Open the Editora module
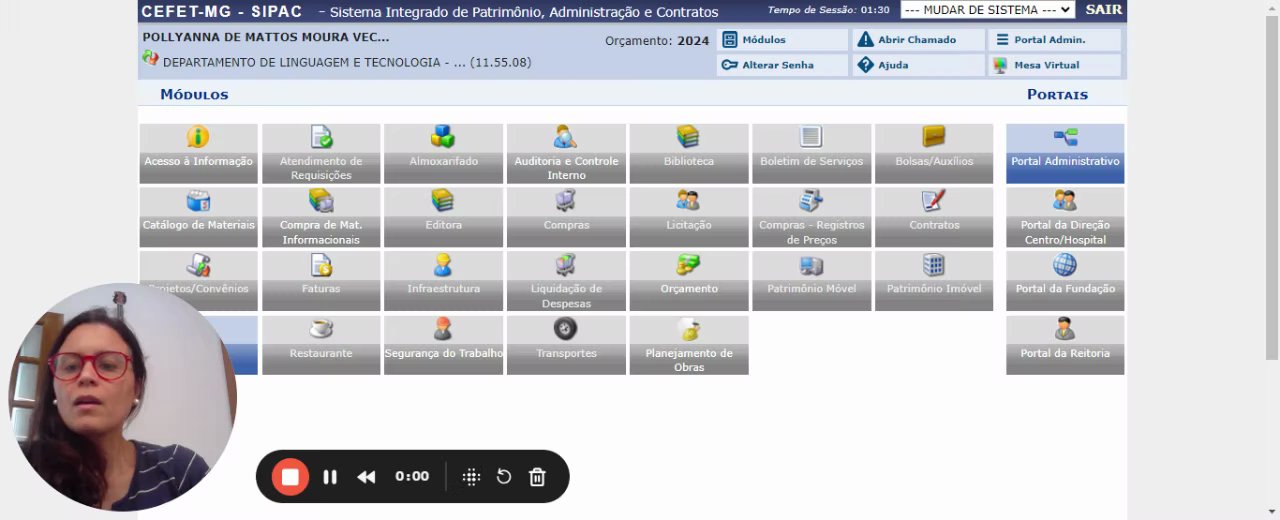Viewport: 1280px width, 520px height. (443, 217)
